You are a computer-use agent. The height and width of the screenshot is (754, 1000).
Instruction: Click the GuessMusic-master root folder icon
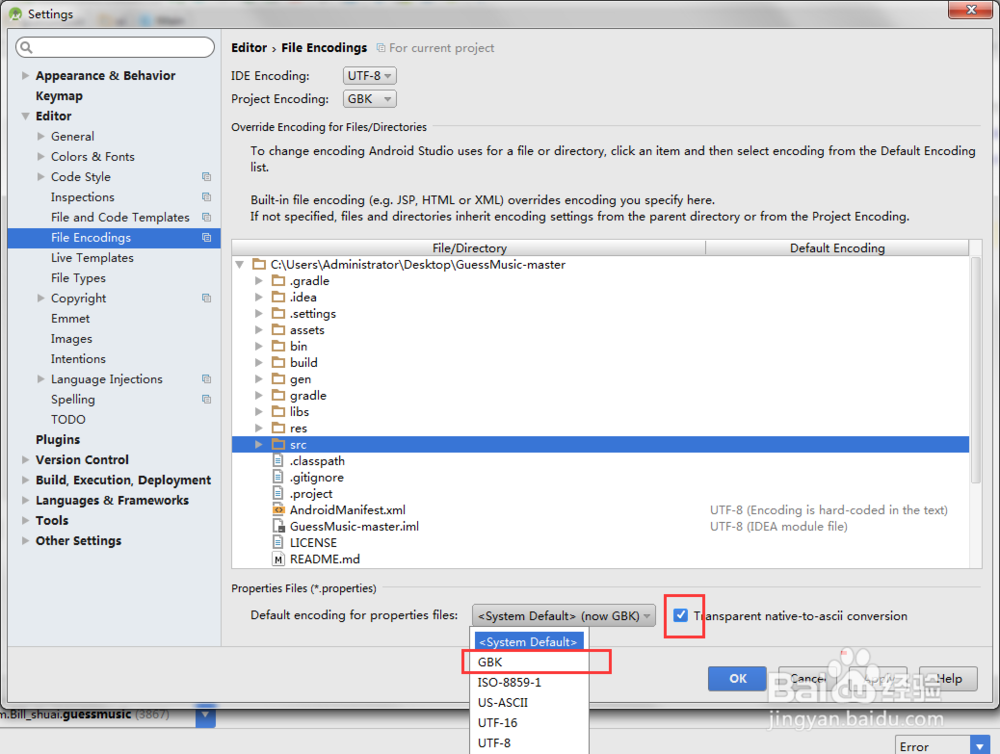tap(259, 264)
